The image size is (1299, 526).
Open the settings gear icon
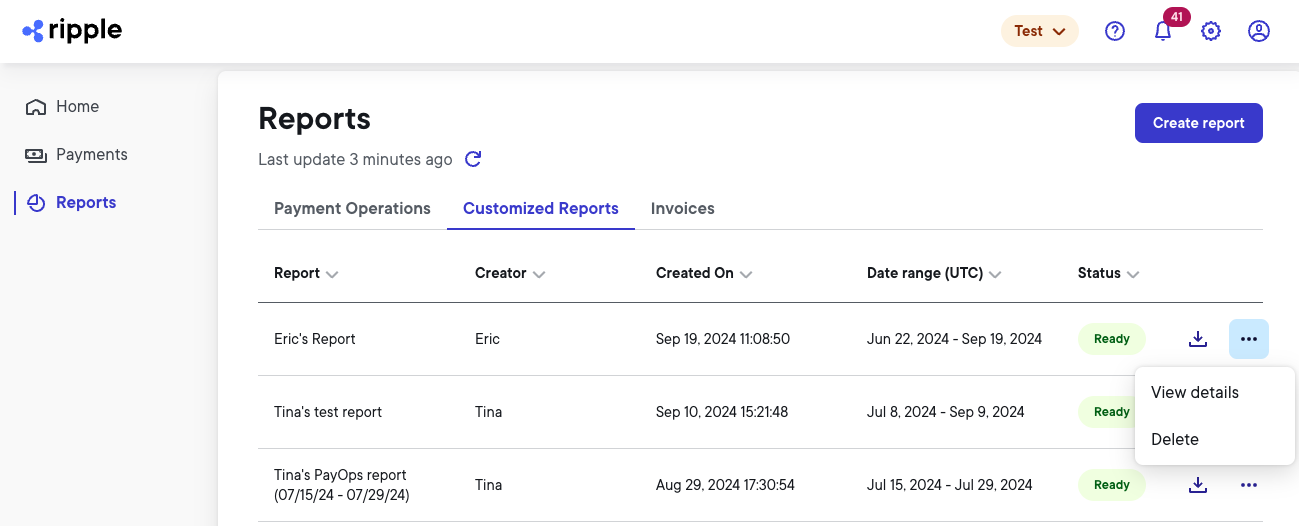(x=1211, y=31)
